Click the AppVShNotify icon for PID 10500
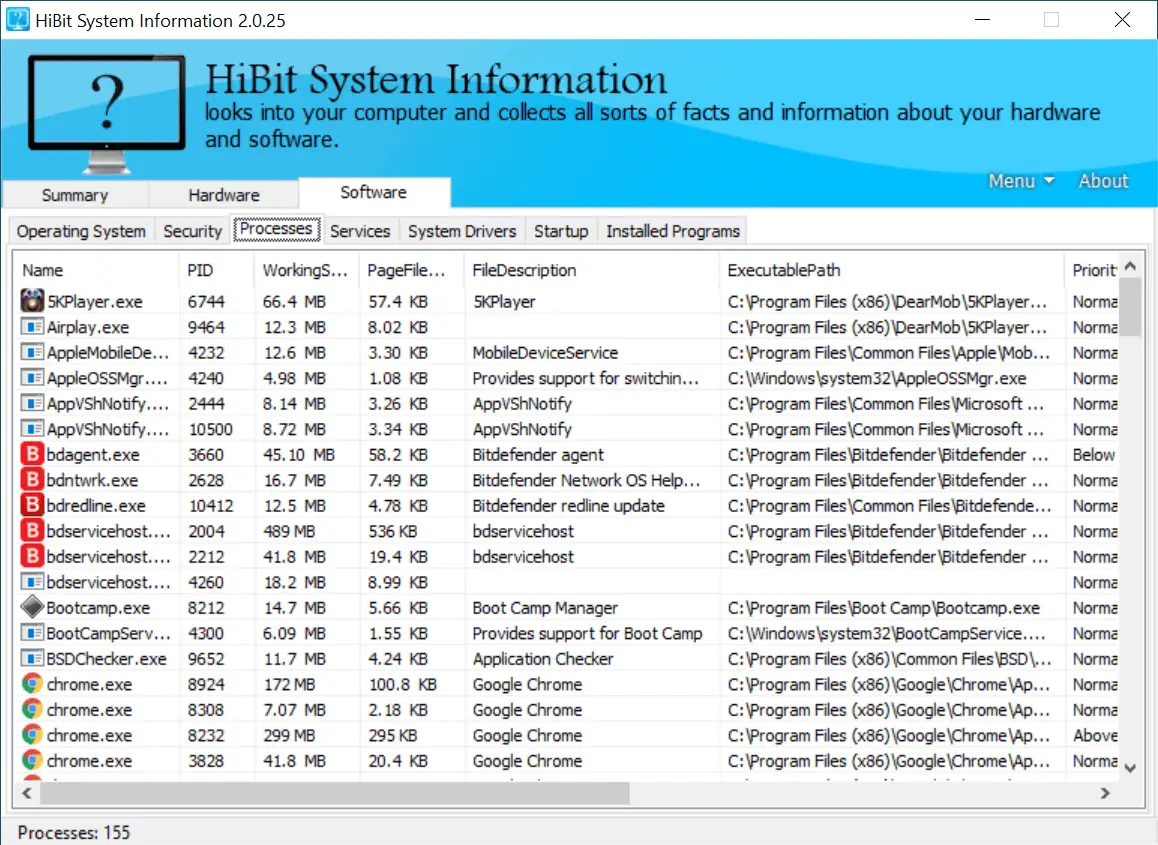Viewport: 1158px width, 845px height. coord(32,428)
